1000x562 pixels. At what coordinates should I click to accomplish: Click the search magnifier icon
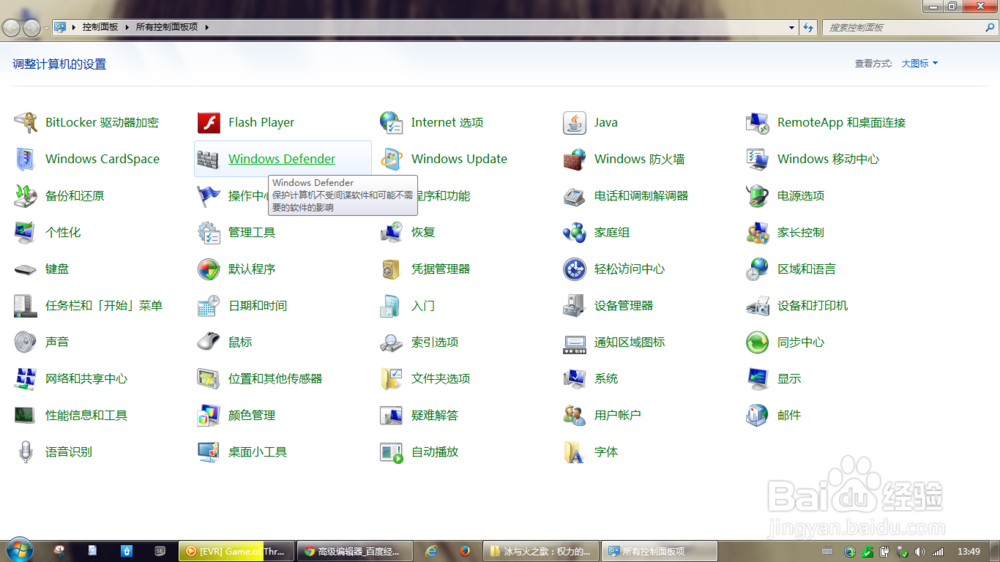990,27
